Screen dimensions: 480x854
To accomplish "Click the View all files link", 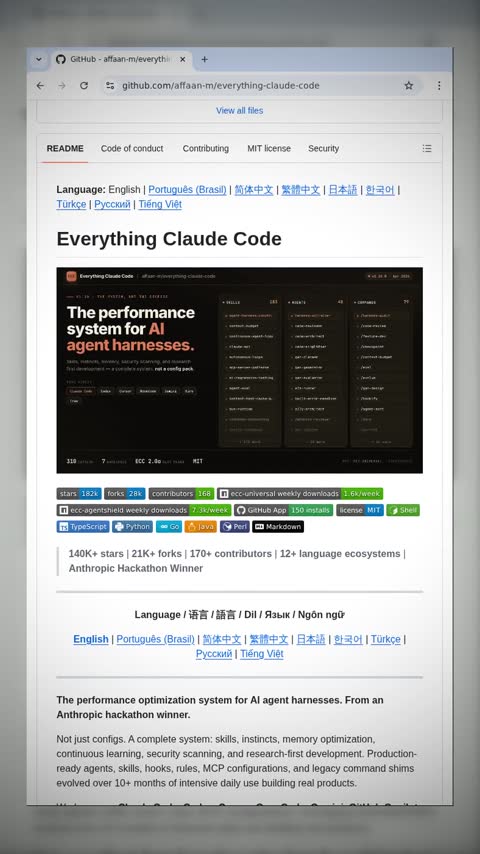I will coord(240,111).
